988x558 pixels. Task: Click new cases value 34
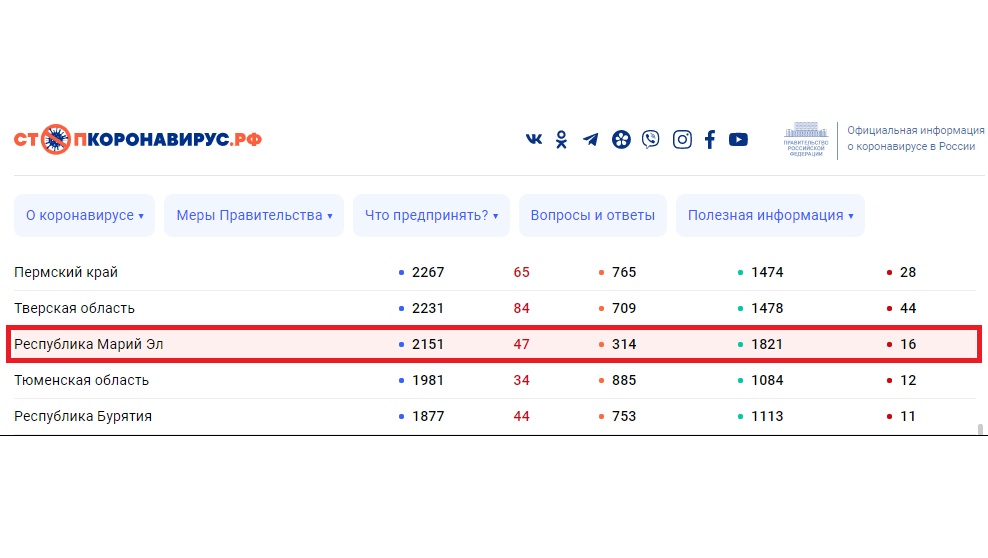click(521, 380)
